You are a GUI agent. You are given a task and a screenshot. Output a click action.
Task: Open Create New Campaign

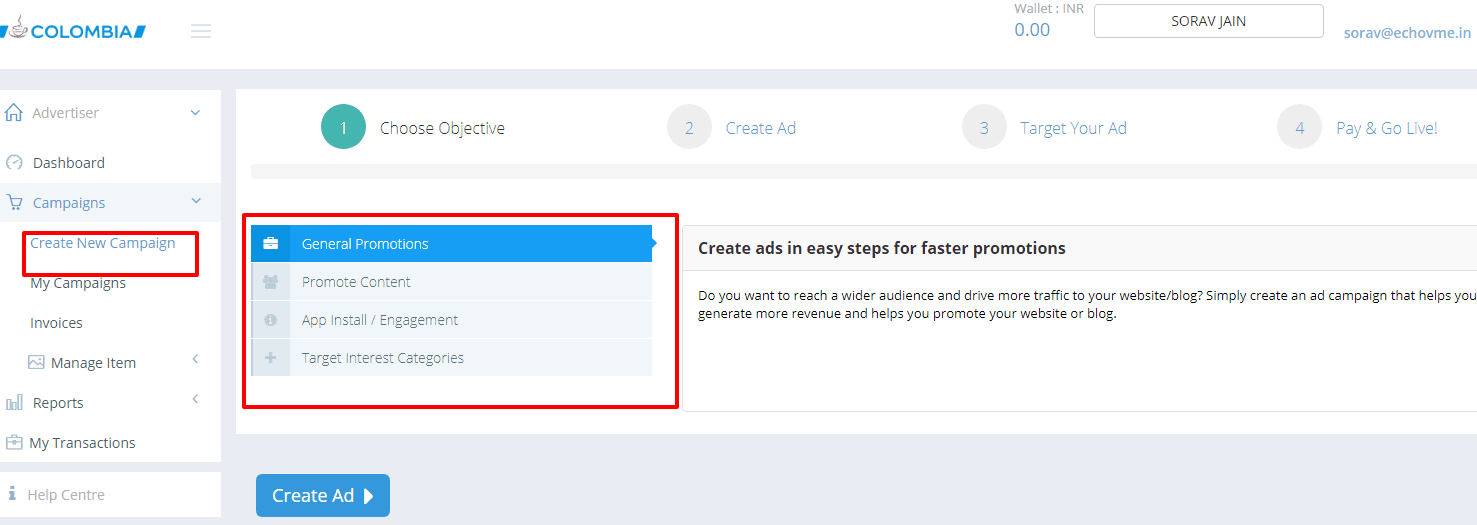click(103, 243)
